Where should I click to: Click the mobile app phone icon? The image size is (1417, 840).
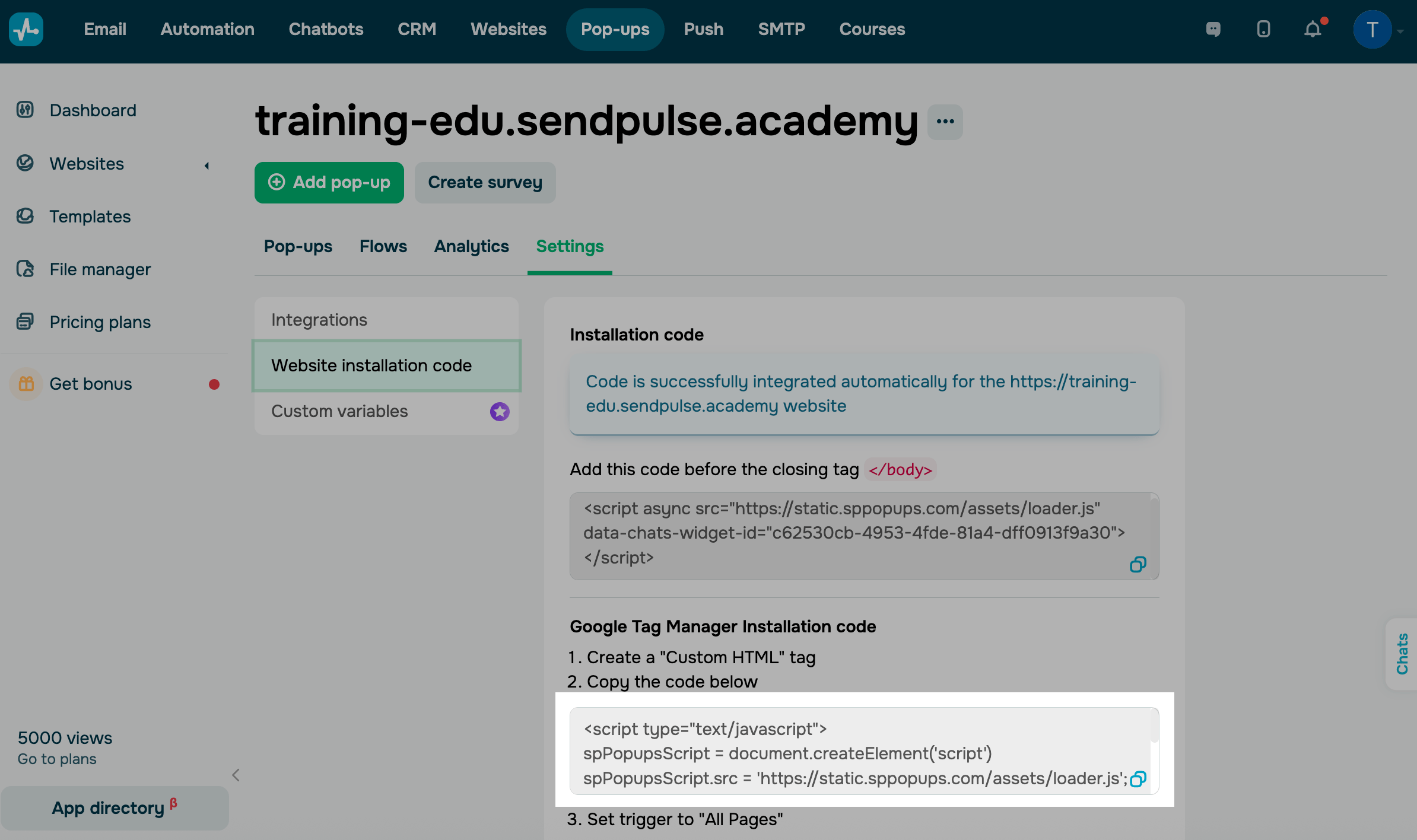click(x=1263, y=29)
